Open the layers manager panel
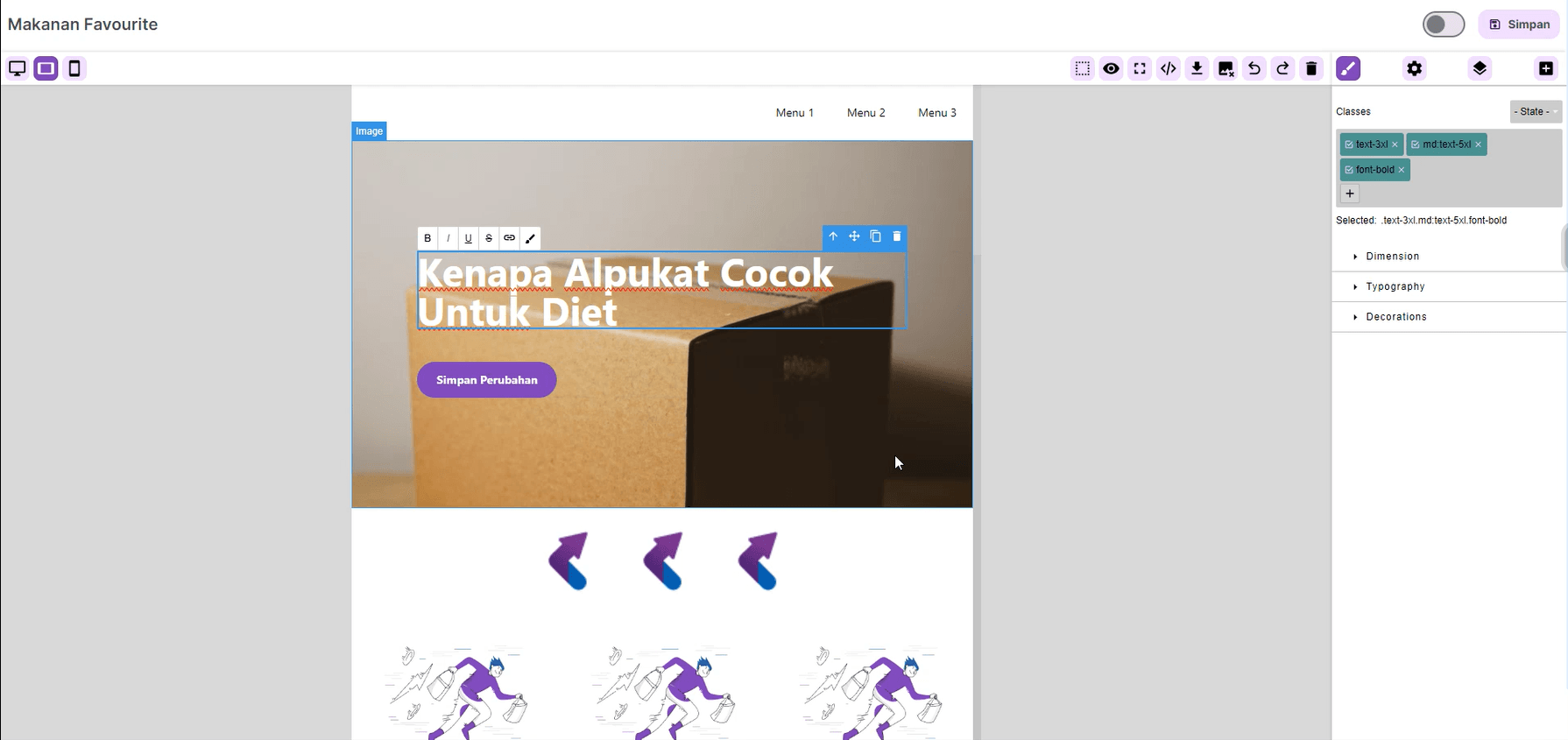The image size is (1568, 740). [x=1480, y=68]
